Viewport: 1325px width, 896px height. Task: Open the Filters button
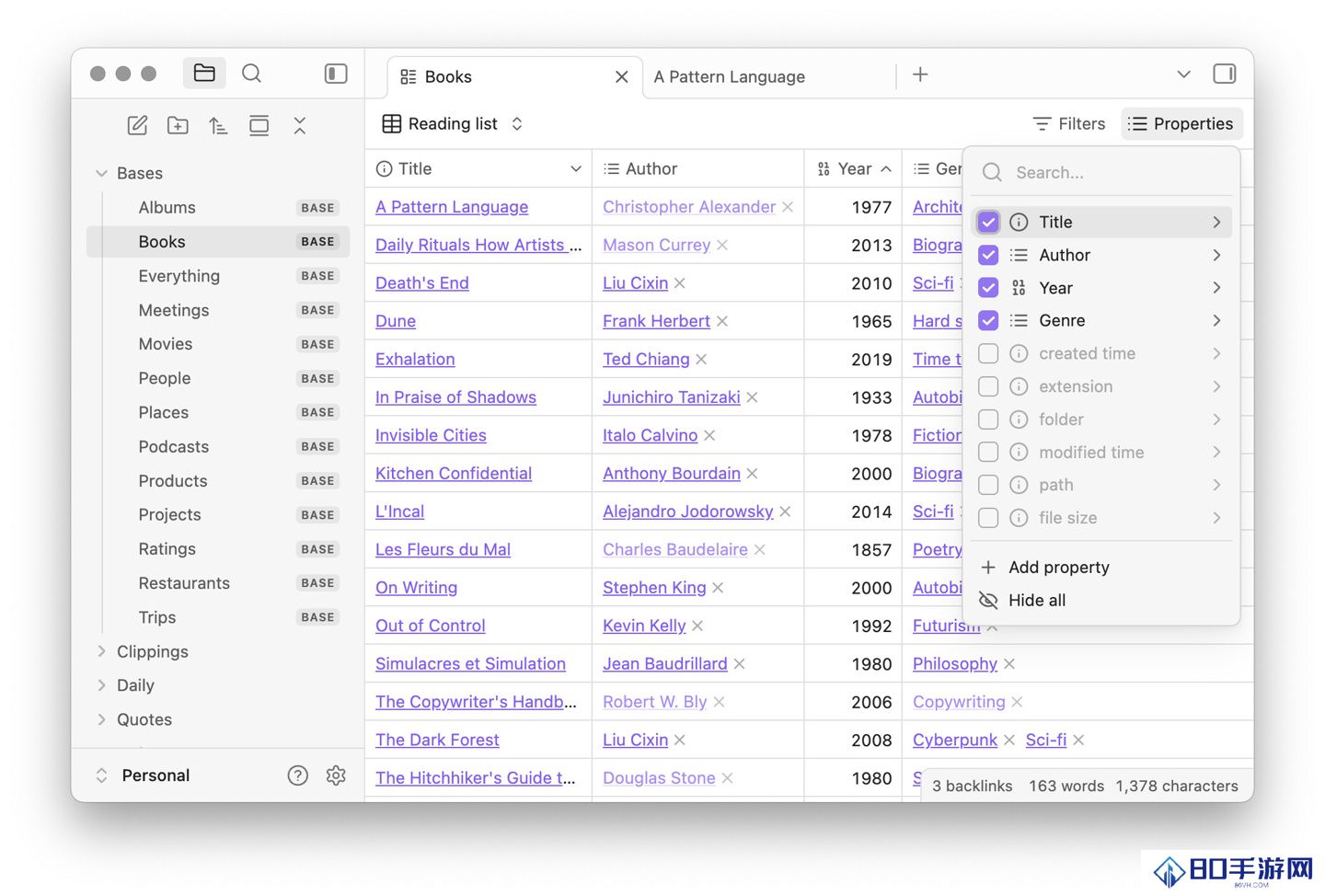click(x=1068, y=123)
